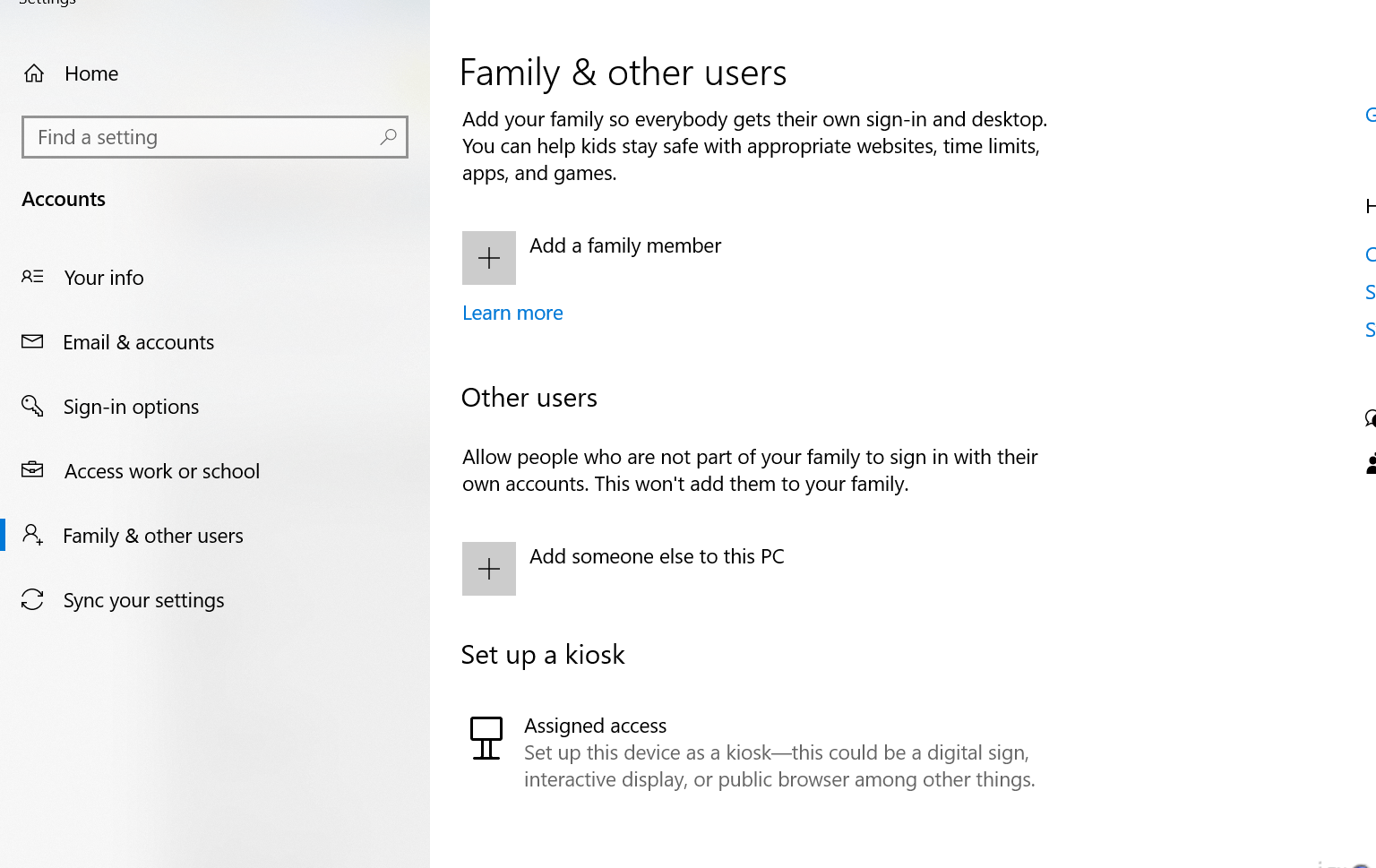This screenshot has height=868, width=1376.
Task: Click the 'Set up a kiosk' heading
Action: pos(543,655)
